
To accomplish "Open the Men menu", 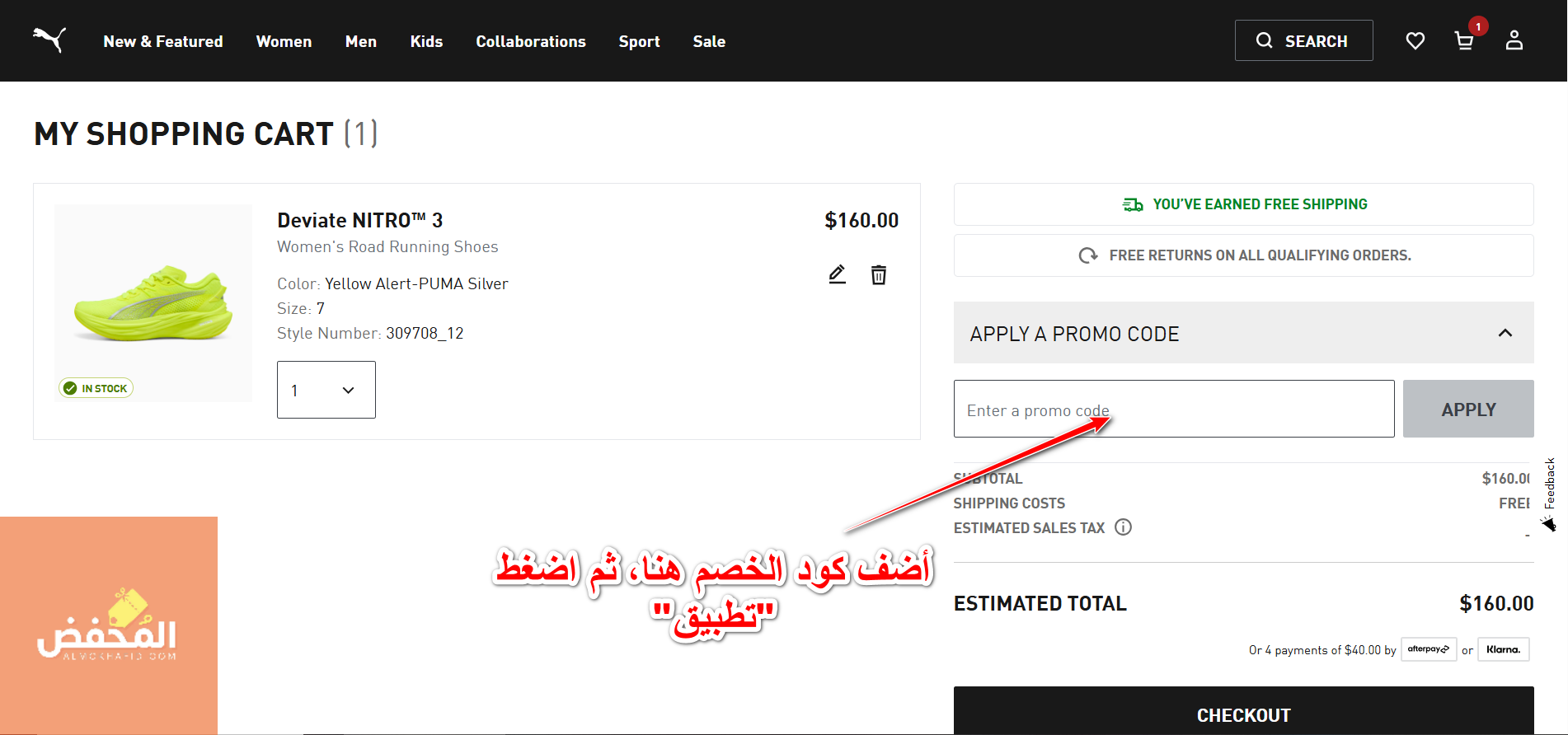I will [x=361, y=41].
